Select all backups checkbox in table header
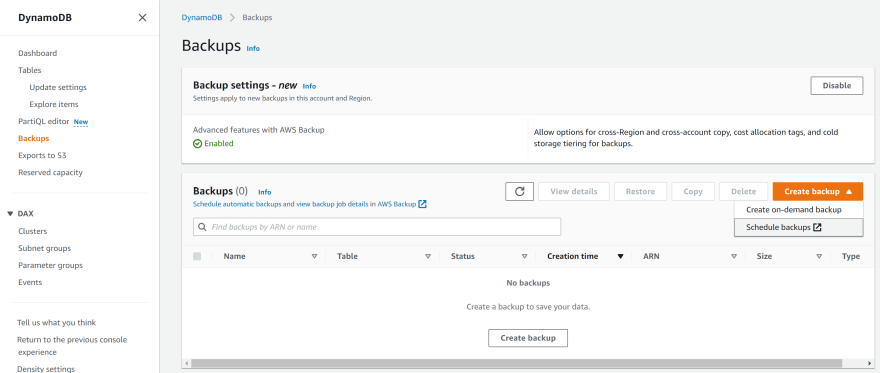The width and height of the screenshot is (880, 373). [x=197, y=256]
